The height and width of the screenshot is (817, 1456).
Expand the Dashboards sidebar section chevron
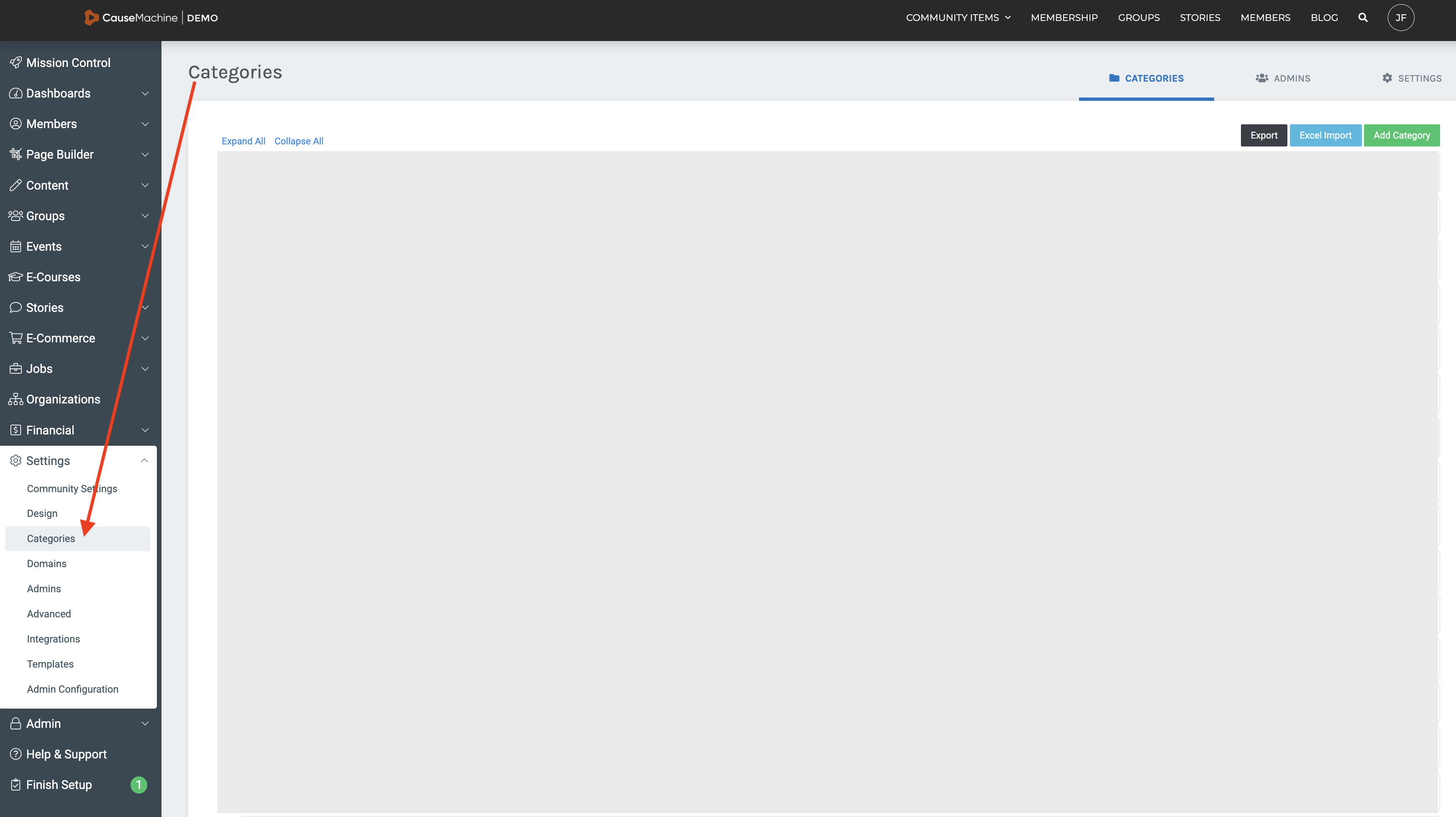point(145,93)
